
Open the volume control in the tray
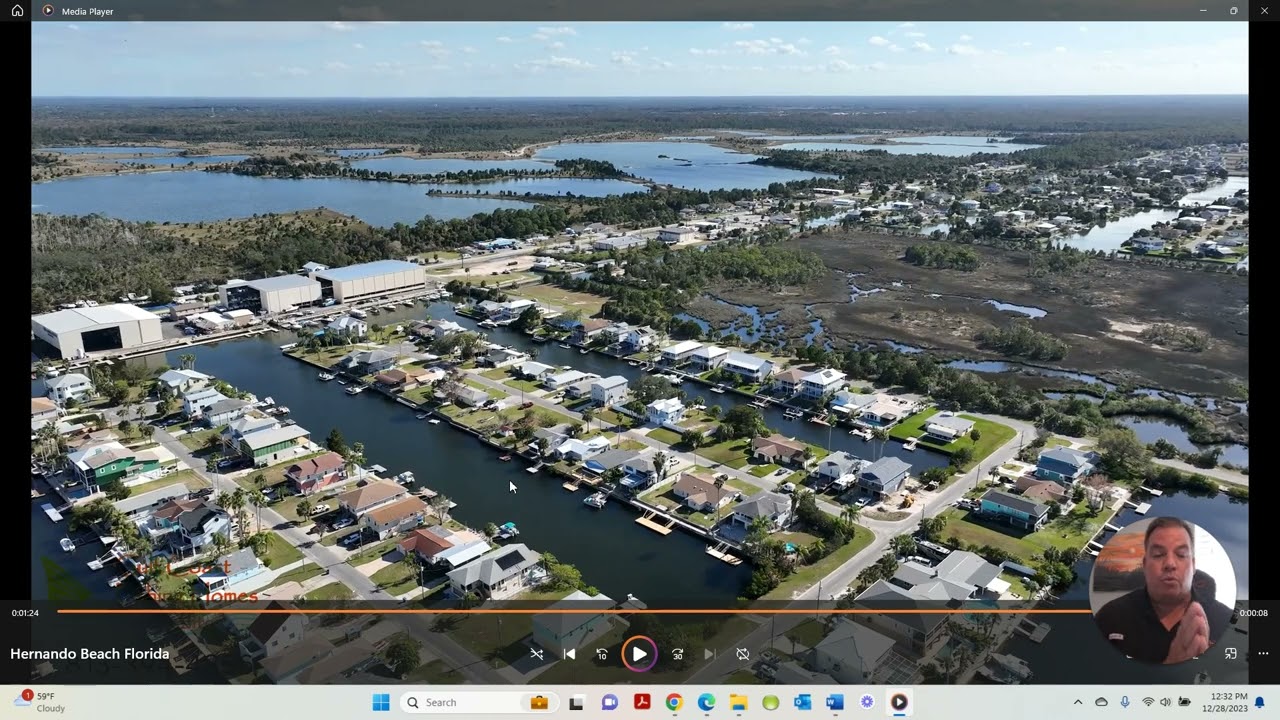(x=1166, y=702)
